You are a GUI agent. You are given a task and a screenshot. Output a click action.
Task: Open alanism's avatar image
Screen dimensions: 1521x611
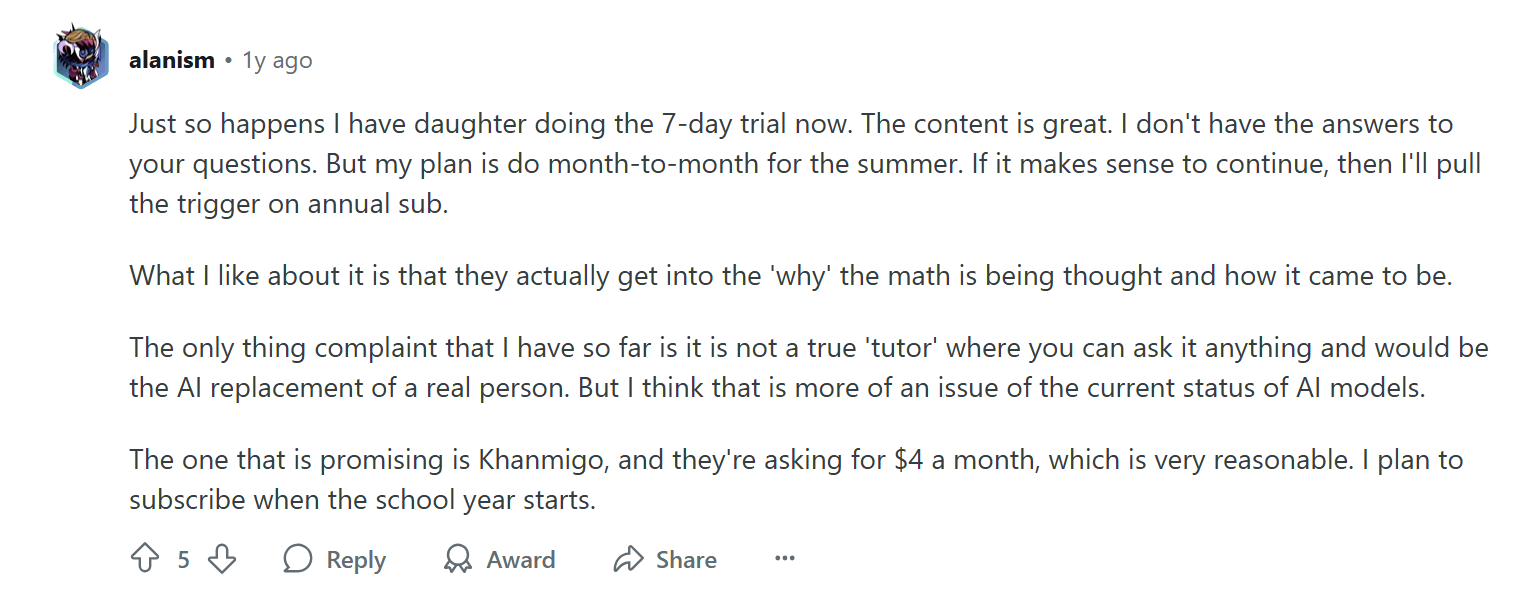tap(80, 58)
